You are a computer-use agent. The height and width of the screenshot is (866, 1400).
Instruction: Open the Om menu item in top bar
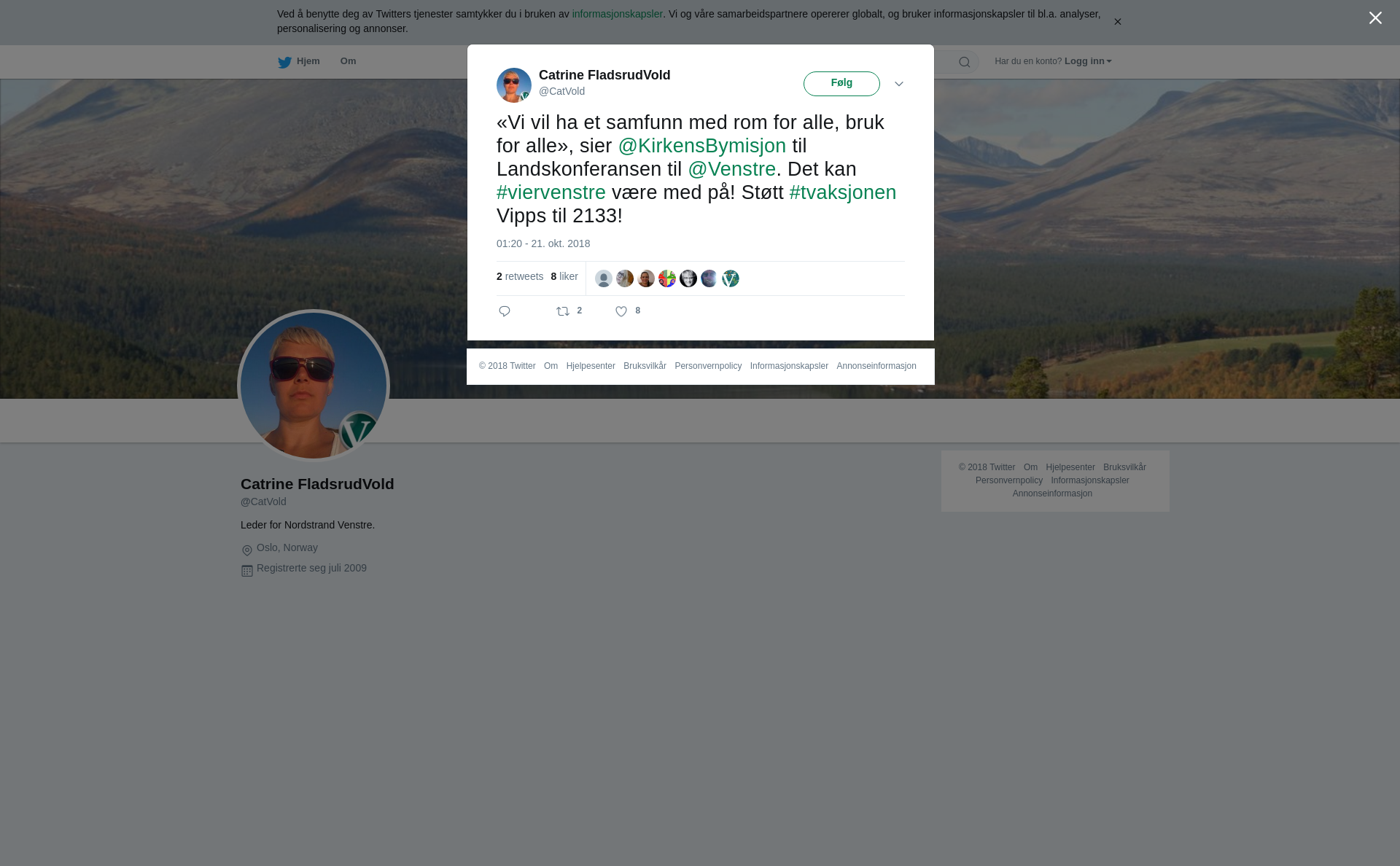pos(348,61)
